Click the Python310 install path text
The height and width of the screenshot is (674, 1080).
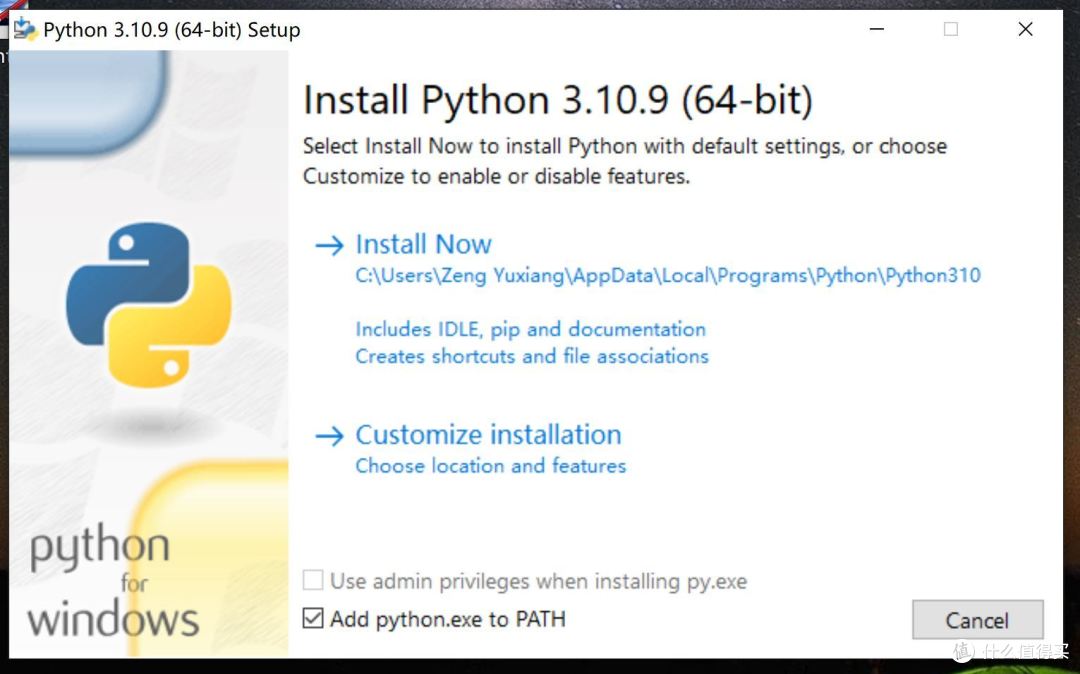tap(667, 276)
